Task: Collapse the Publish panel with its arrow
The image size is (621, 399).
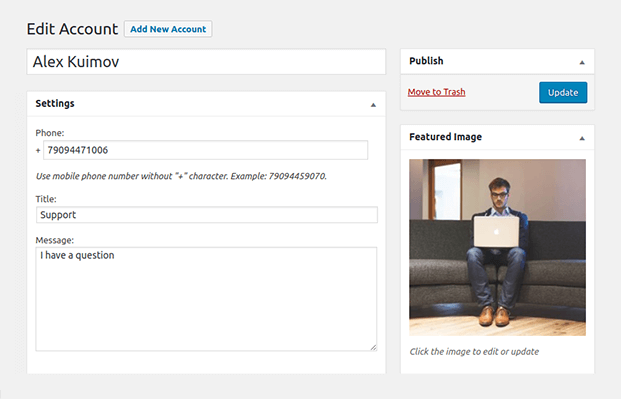Action: 582,62
